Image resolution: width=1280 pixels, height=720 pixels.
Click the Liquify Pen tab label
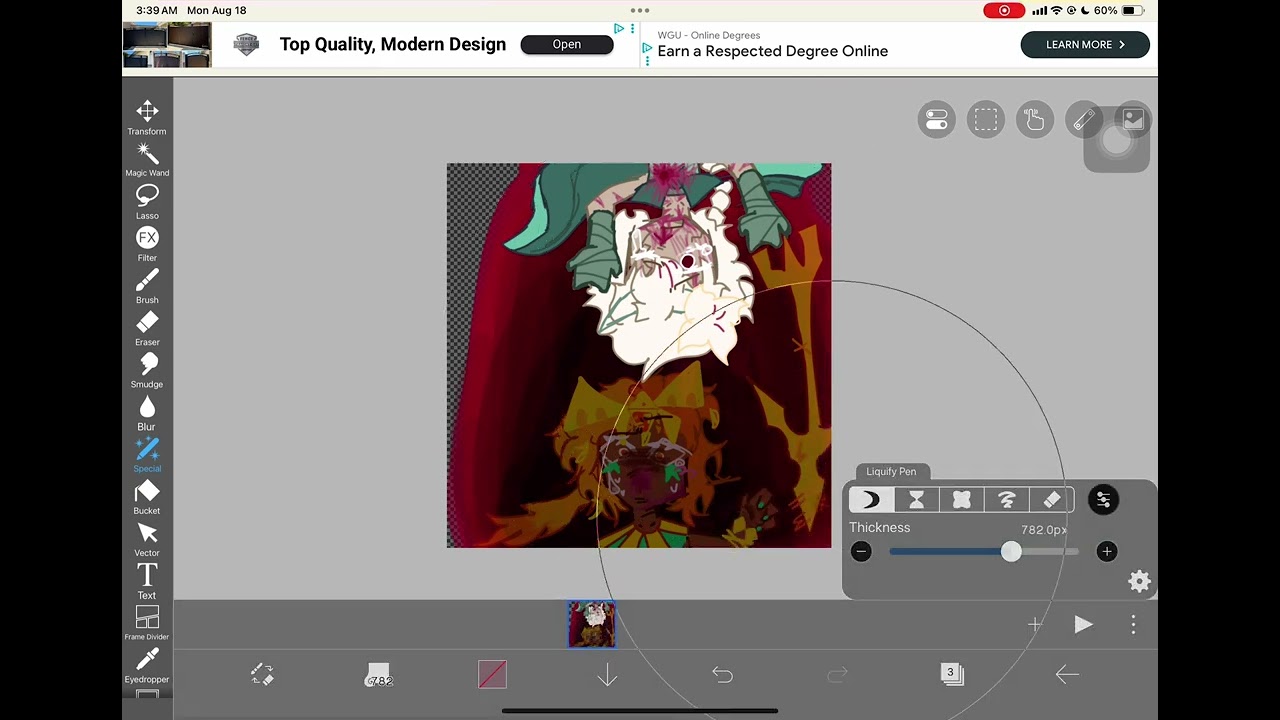891,472
